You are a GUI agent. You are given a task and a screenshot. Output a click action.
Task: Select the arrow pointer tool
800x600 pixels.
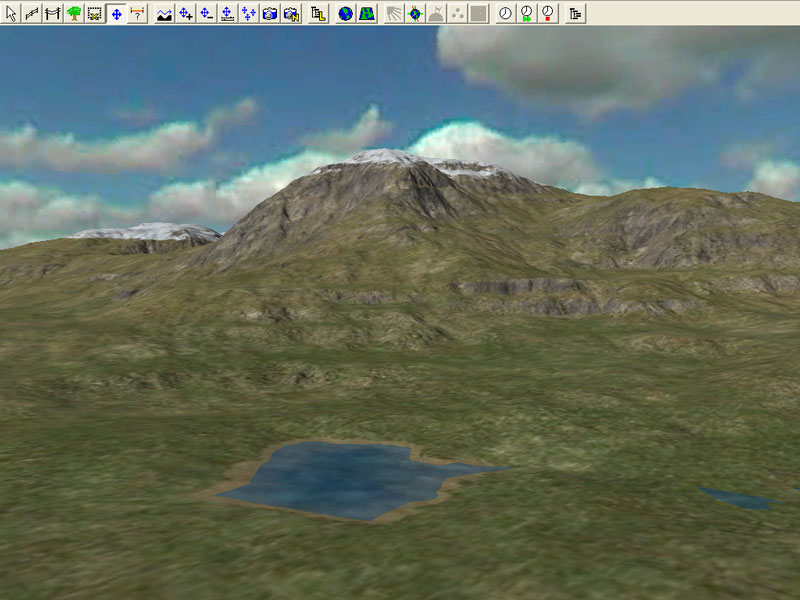pyautogui.click(x=12, y=14)
